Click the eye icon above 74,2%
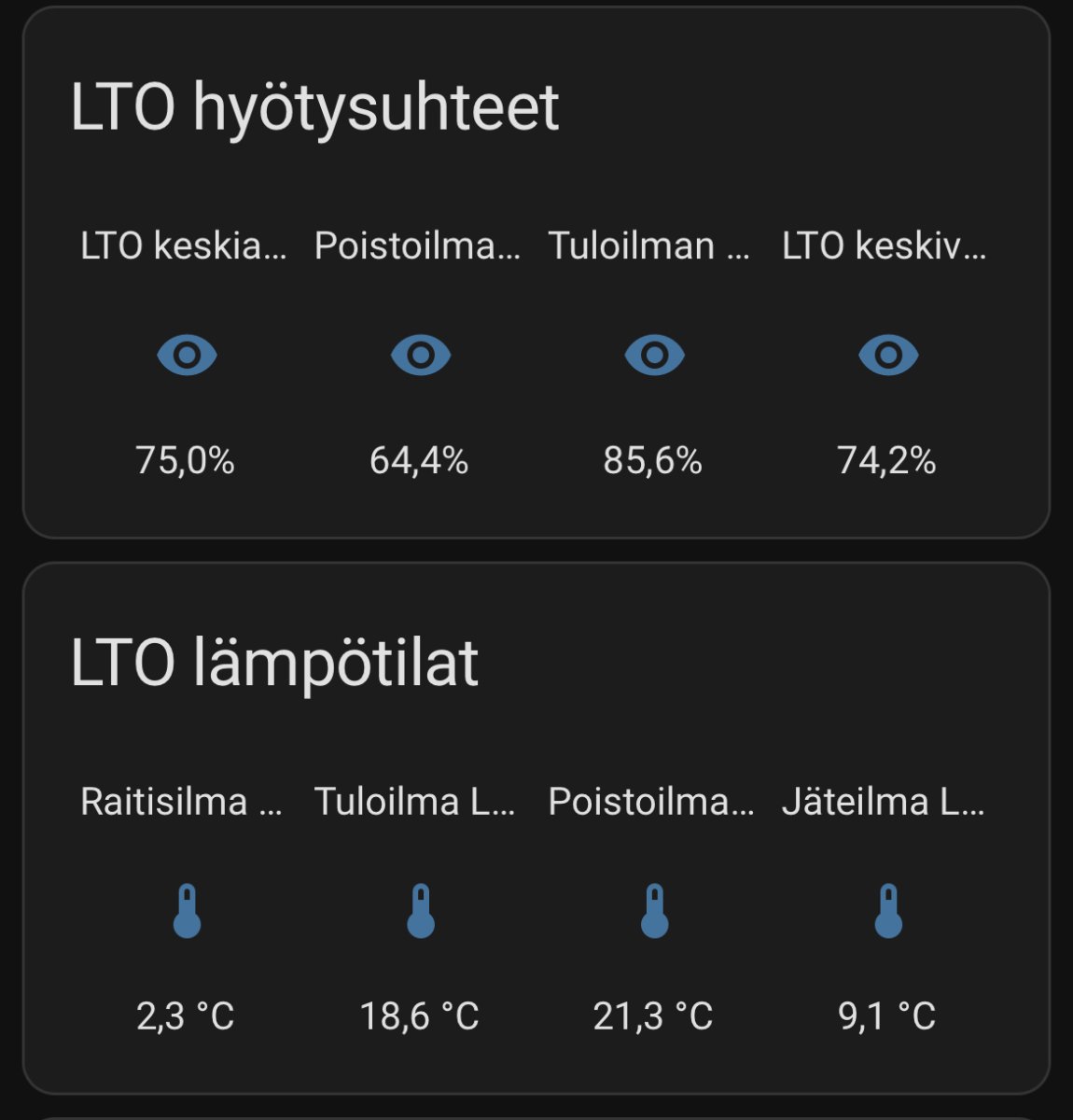 pos(888,356)
